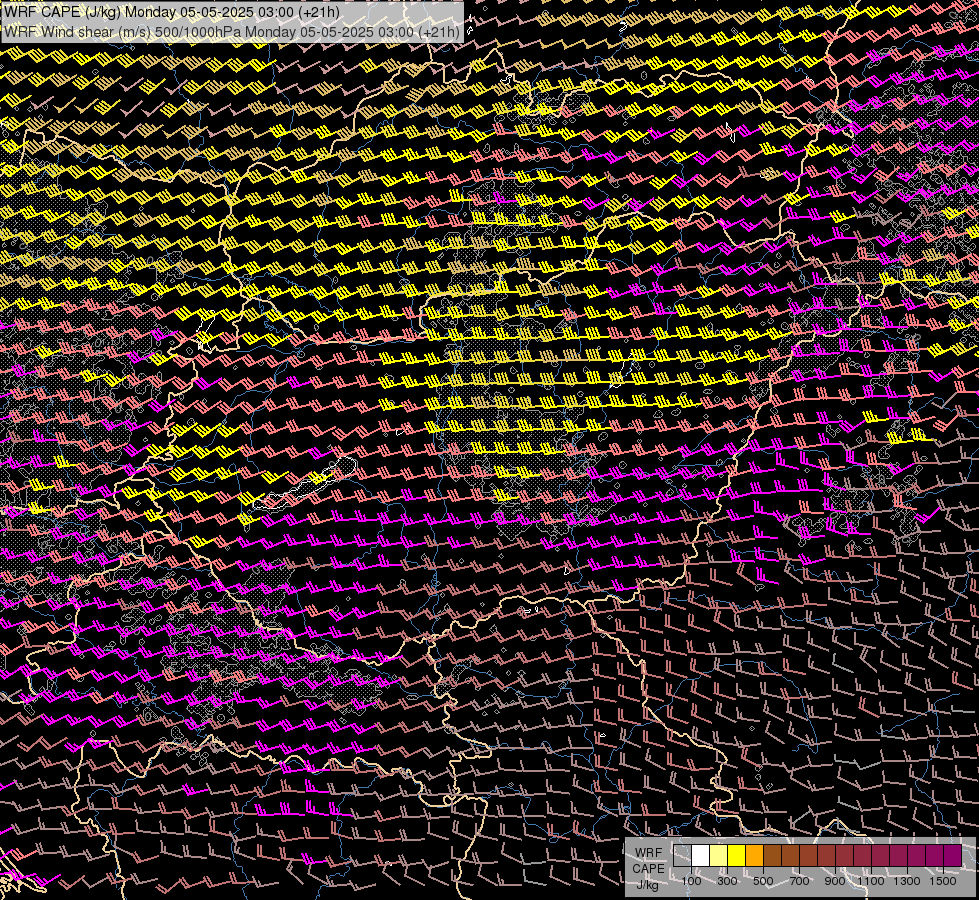Click the WRF label in the legend
Image resolution: width=979 pixels, height=900 pixels.
click(x=649, y=853)
